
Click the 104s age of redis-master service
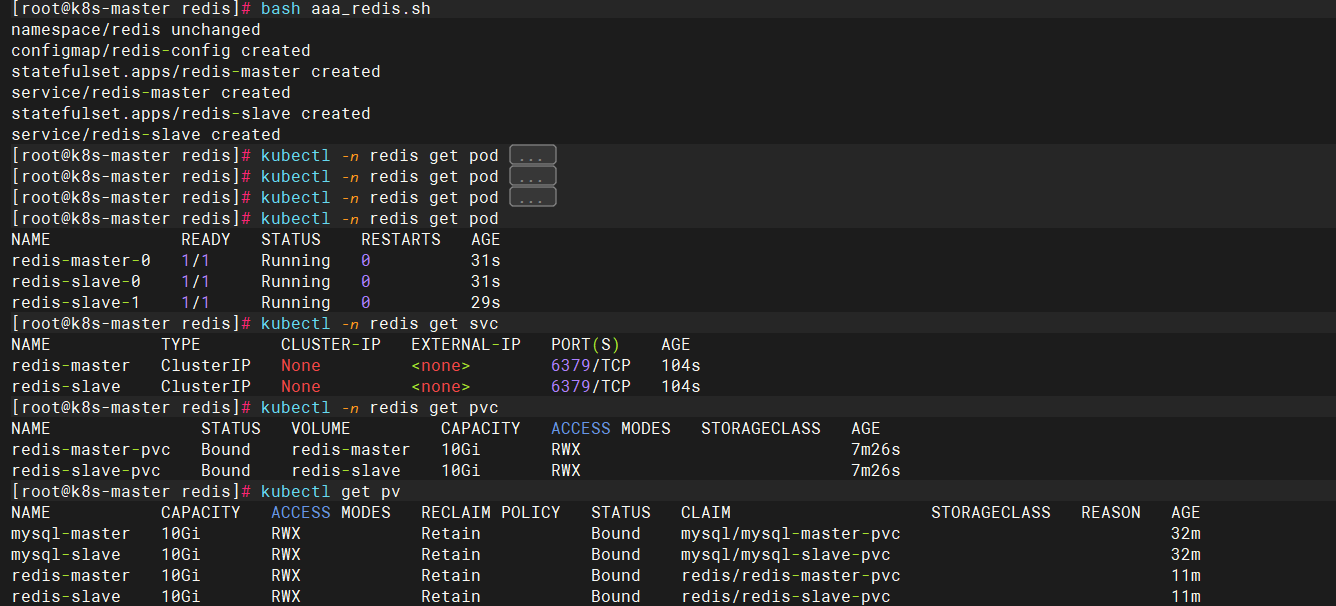pos(681,365)
